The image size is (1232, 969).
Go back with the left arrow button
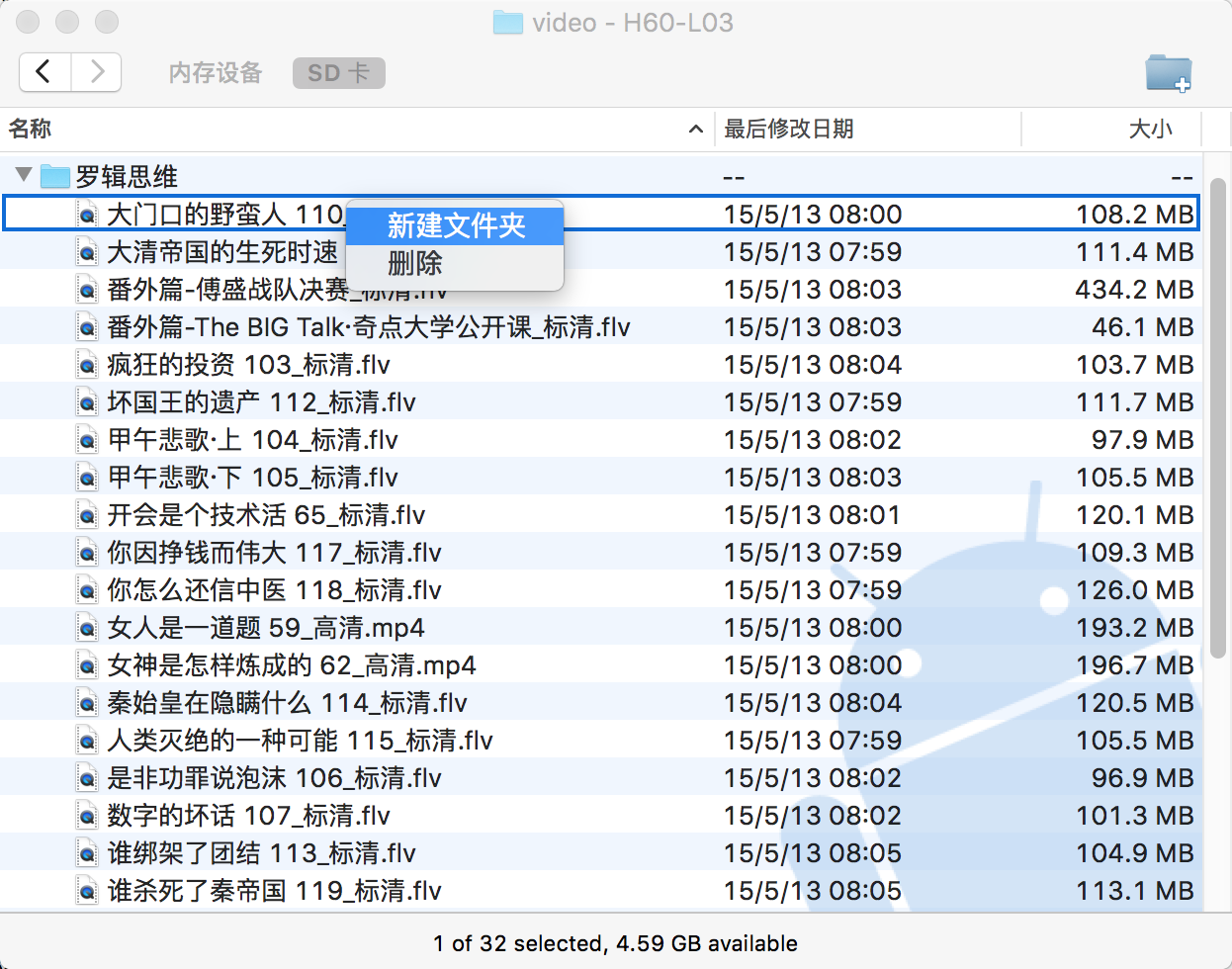pos(44,72)
